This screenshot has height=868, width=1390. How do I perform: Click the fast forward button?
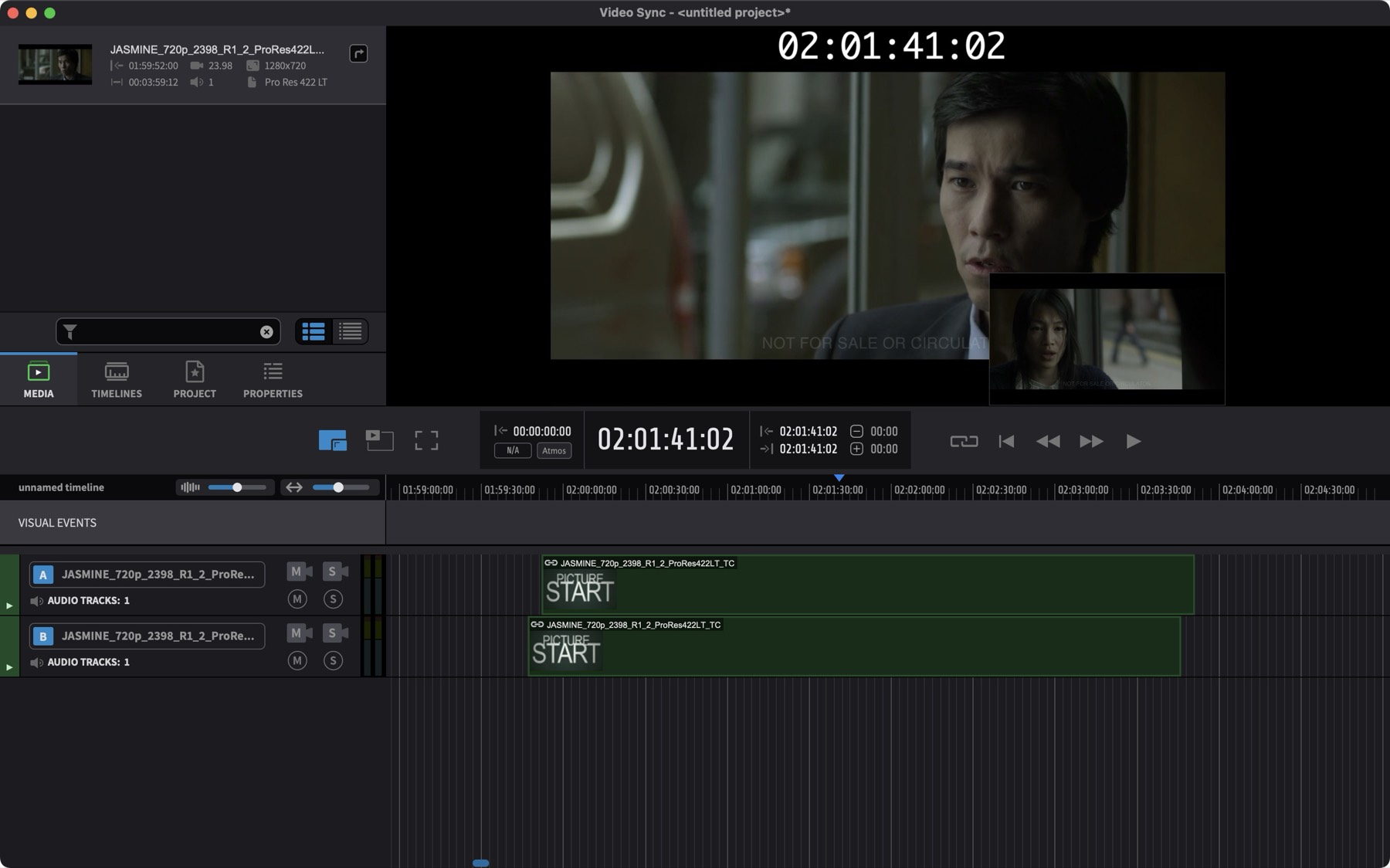(1091, 441)
